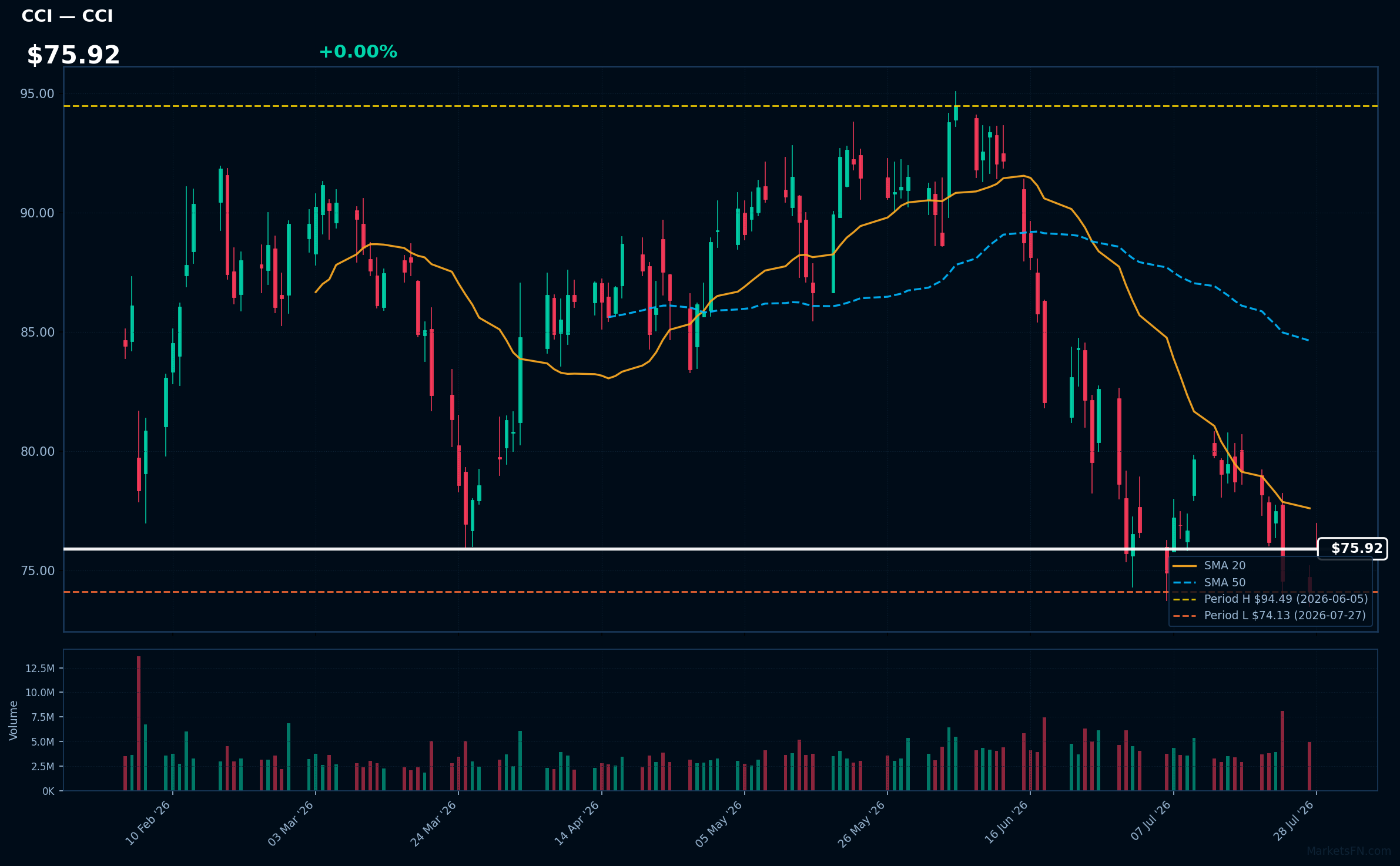The height and width of the screenshot is (866, 1400).
Task: Click the 03 Mar '26 date label
Action: [290, 823]
